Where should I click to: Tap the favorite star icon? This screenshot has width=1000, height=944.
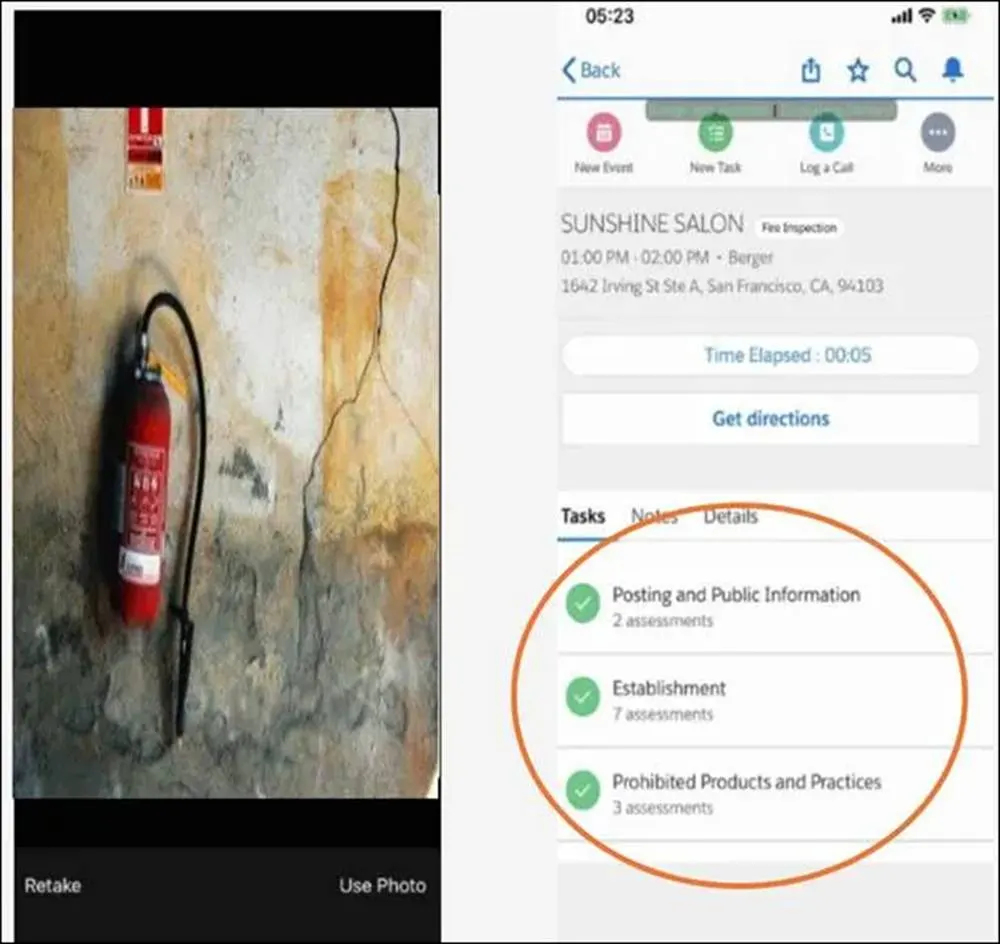click(858, 70)
